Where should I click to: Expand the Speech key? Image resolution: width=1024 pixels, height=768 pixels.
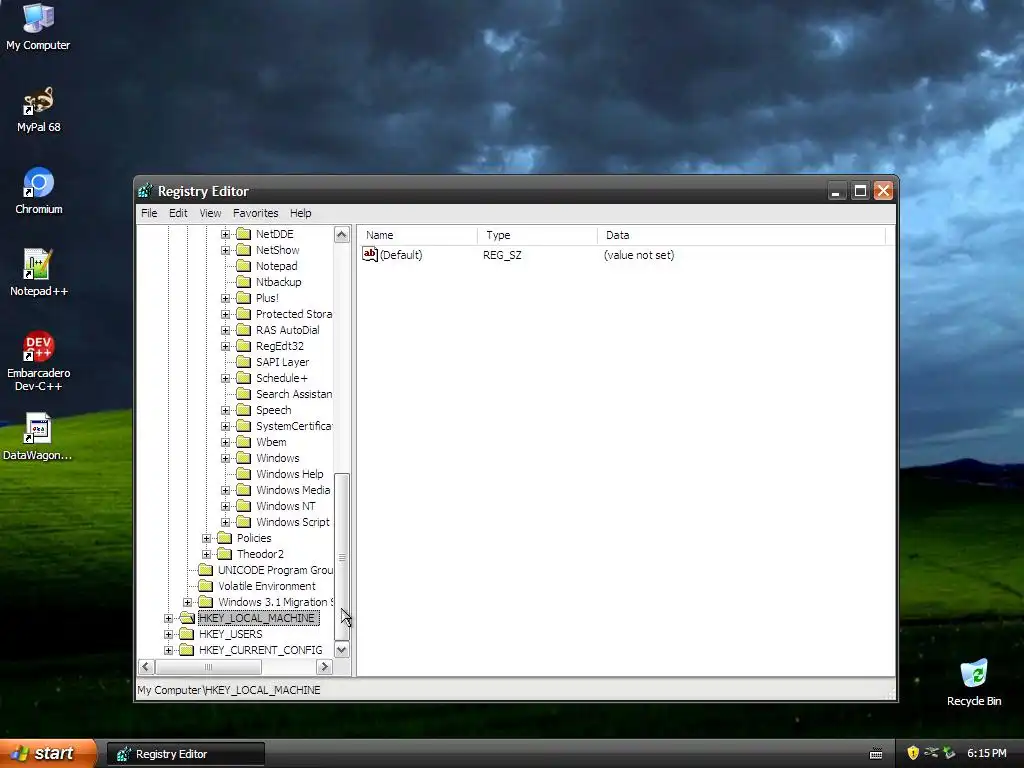[x=225, y=410]
